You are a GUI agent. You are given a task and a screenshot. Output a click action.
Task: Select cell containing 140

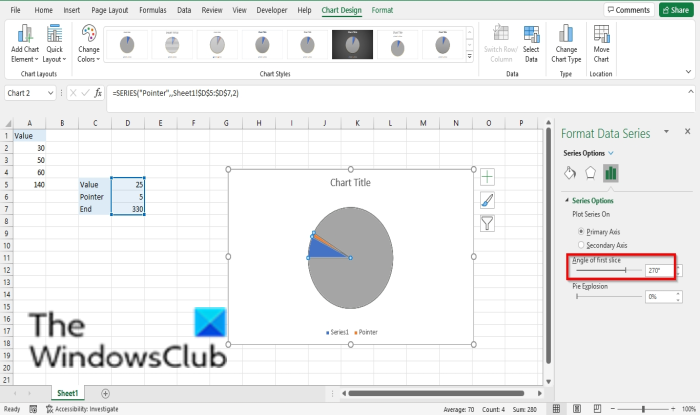click(29, 184)
